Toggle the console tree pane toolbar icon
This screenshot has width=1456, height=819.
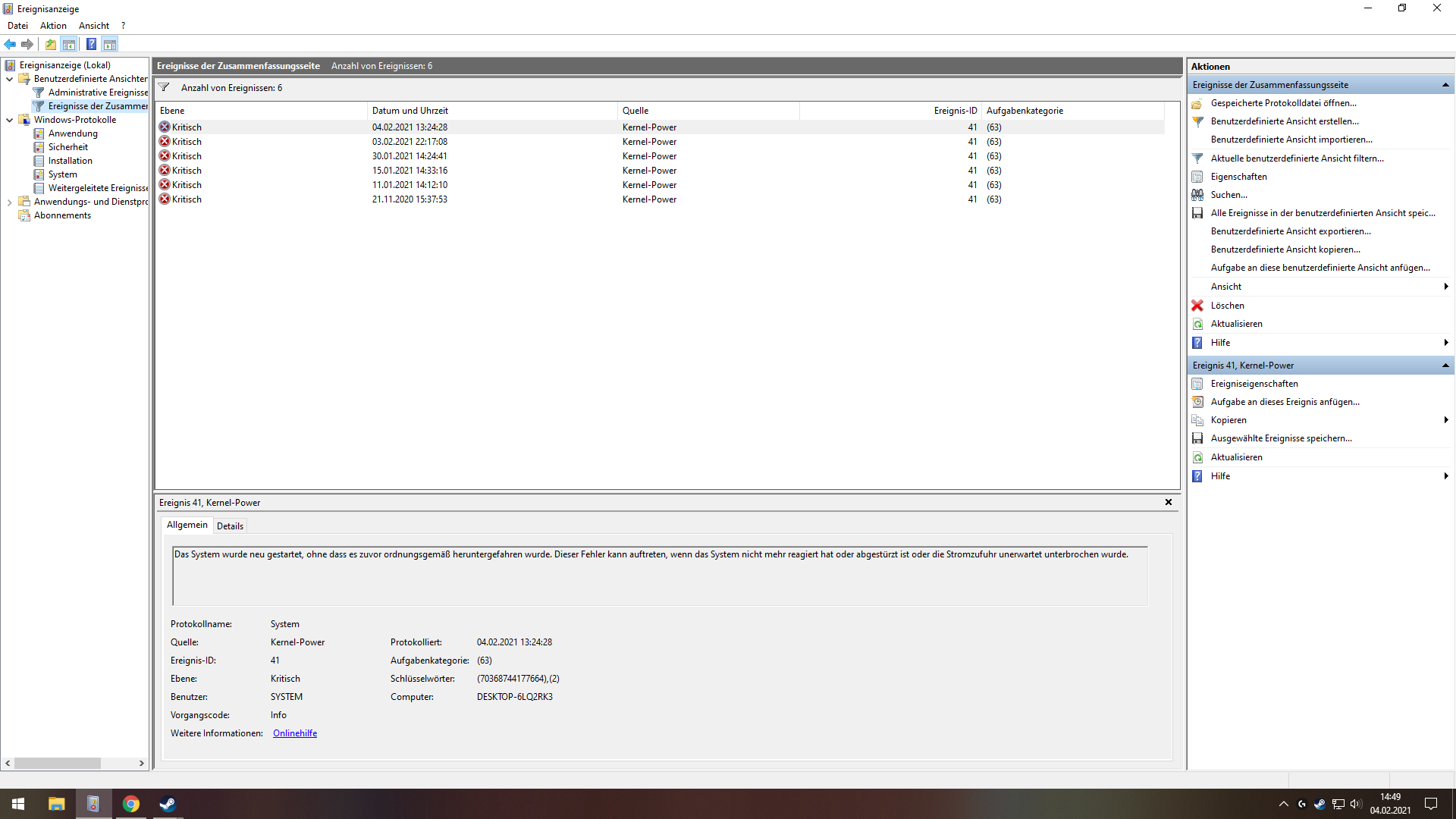click(69, 44)
